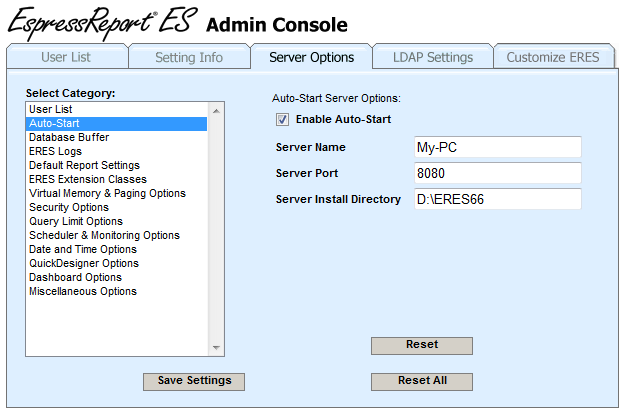Click the category list scroll down arrow
Viewport: 626px width, 416px height.
216,347
